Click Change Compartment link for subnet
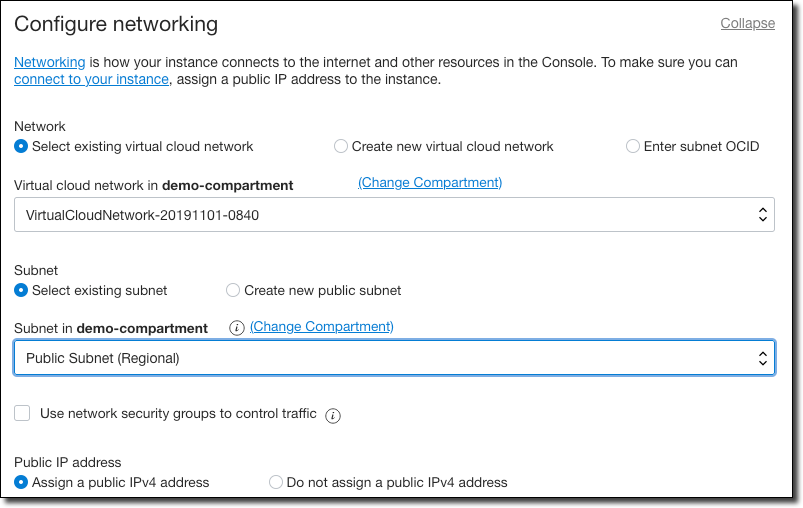 point(321,326)
